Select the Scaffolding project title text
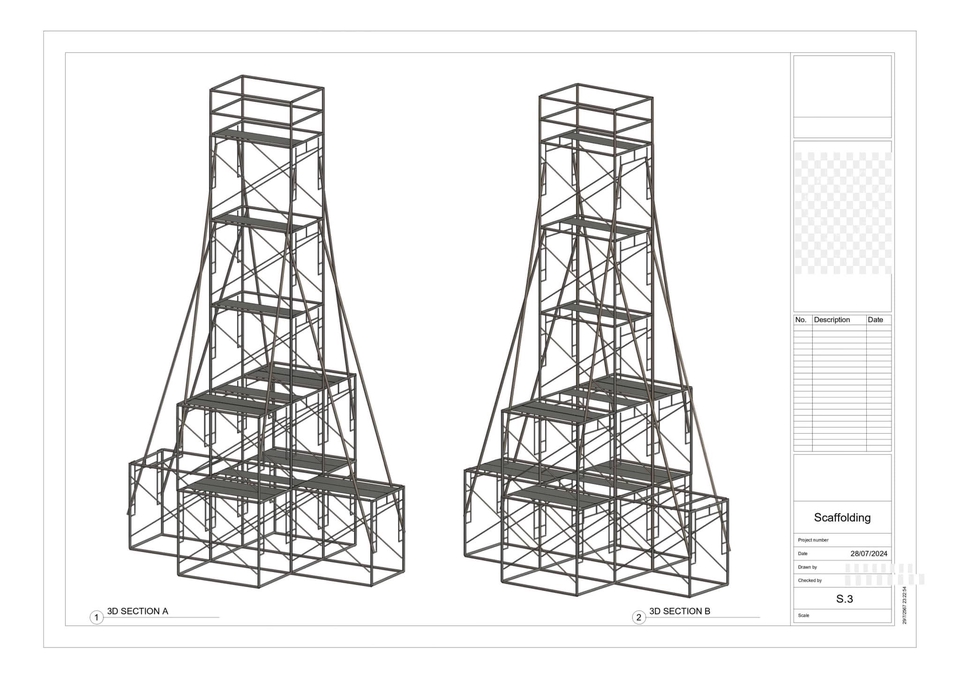The height and width of the screenshot is (679, 960). pyautogui.click(x=841, y=518)
